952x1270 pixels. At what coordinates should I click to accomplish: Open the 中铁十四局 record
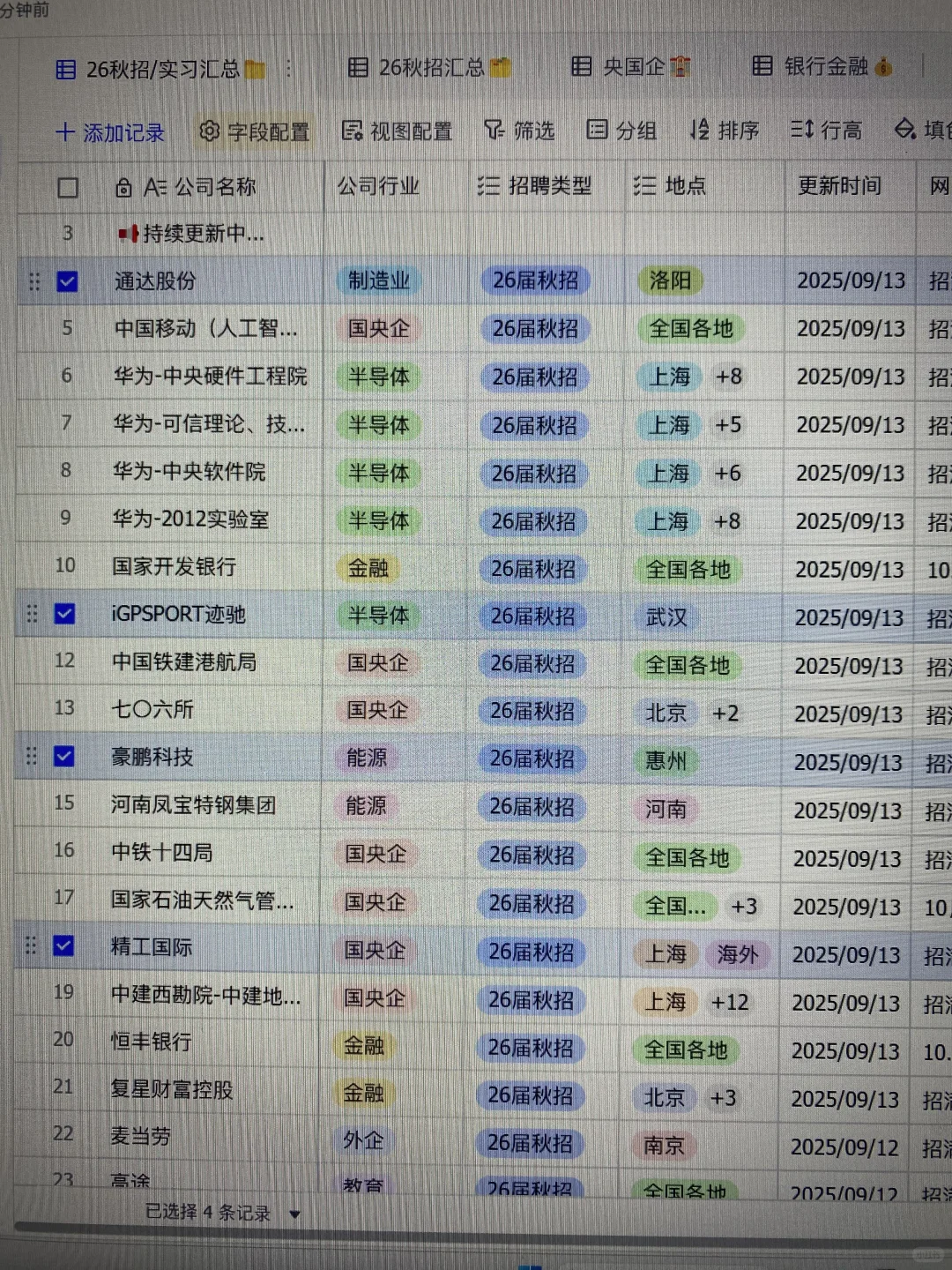[x=161, y=852]
